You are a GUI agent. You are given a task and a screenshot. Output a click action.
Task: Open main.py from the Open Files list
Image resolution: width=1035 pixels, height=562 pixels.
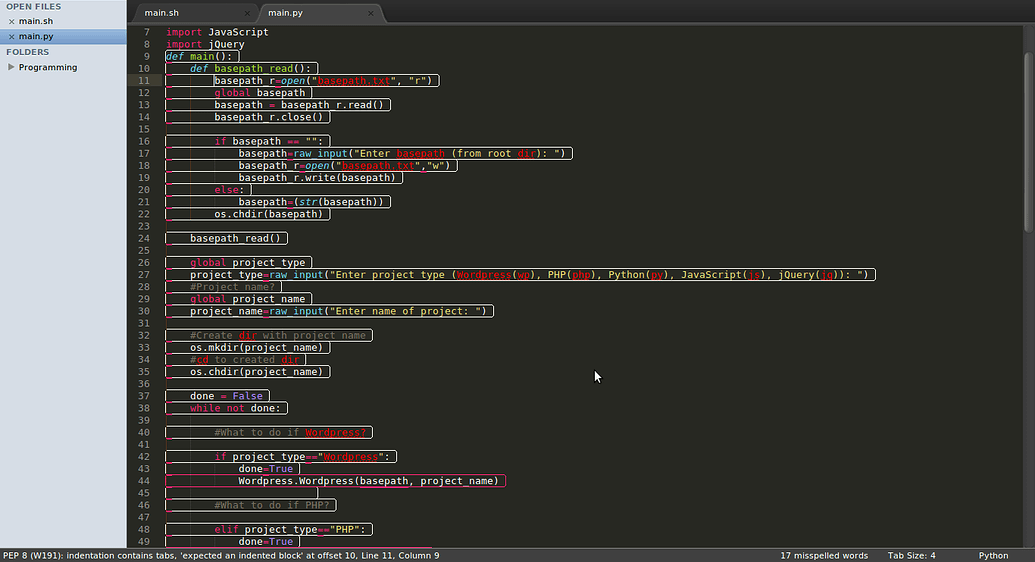[x=36, y=36]
